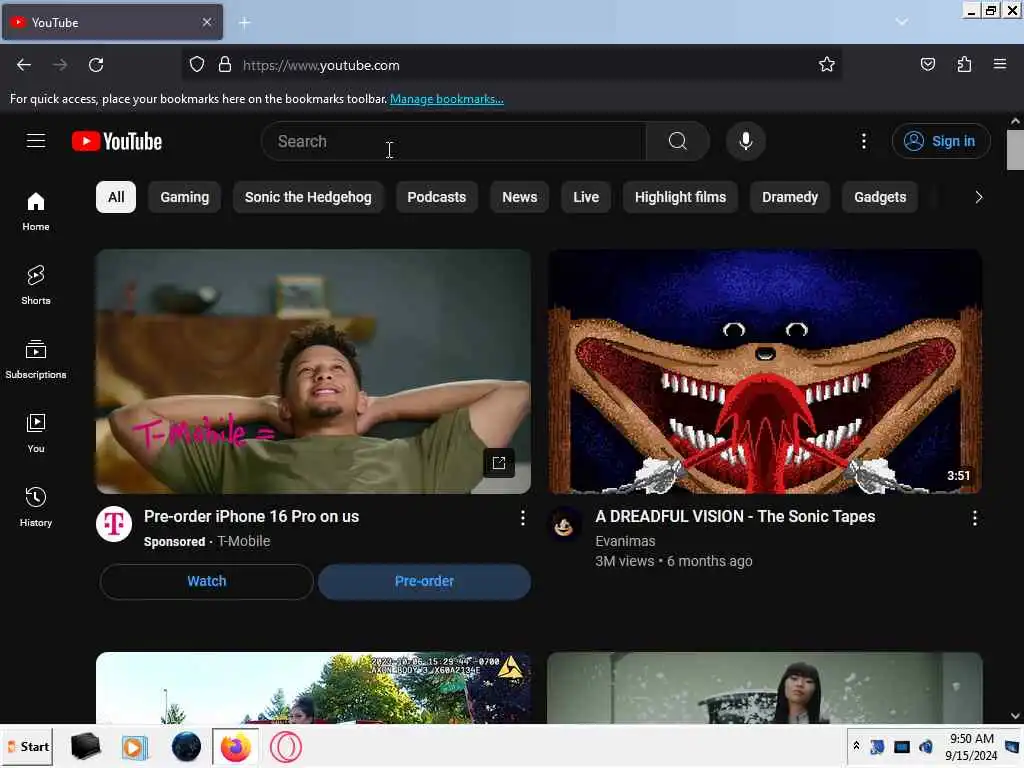Open media player taskbar icon

(x=135, y=747)
